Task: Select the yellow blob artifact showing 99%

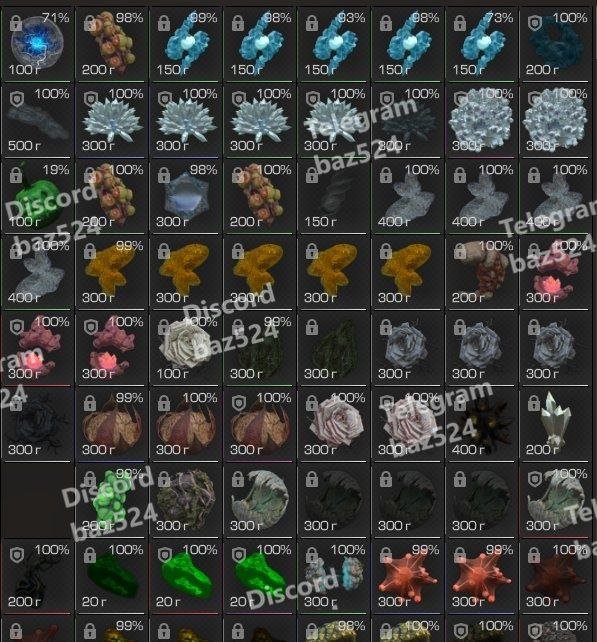Action: coord(112,271)
